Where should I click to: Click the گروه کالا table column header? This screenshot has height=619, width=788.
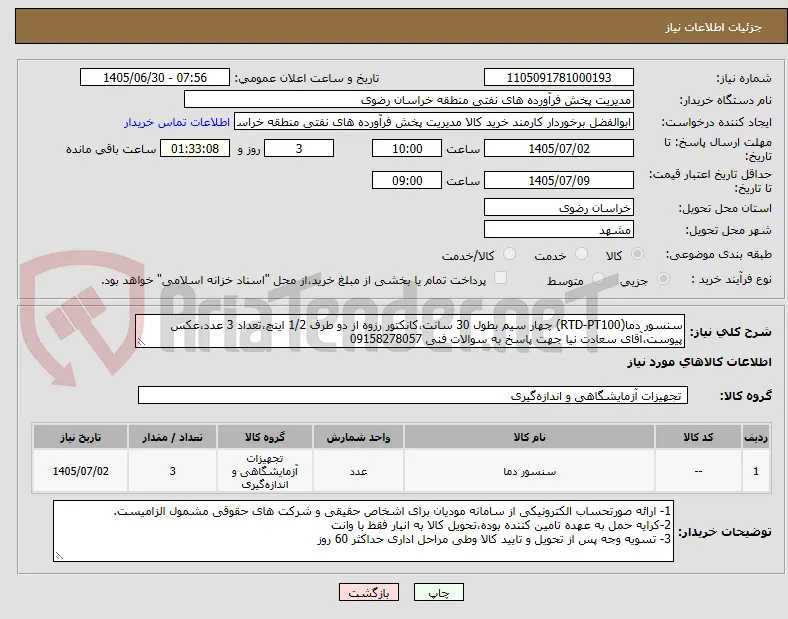coord(265,437)
